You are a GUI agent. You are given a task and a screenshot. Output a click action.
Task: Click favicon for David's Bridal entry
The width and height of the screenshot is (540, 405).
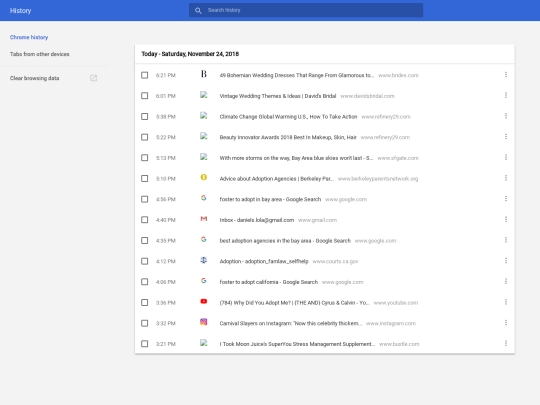tap(204, 95)
